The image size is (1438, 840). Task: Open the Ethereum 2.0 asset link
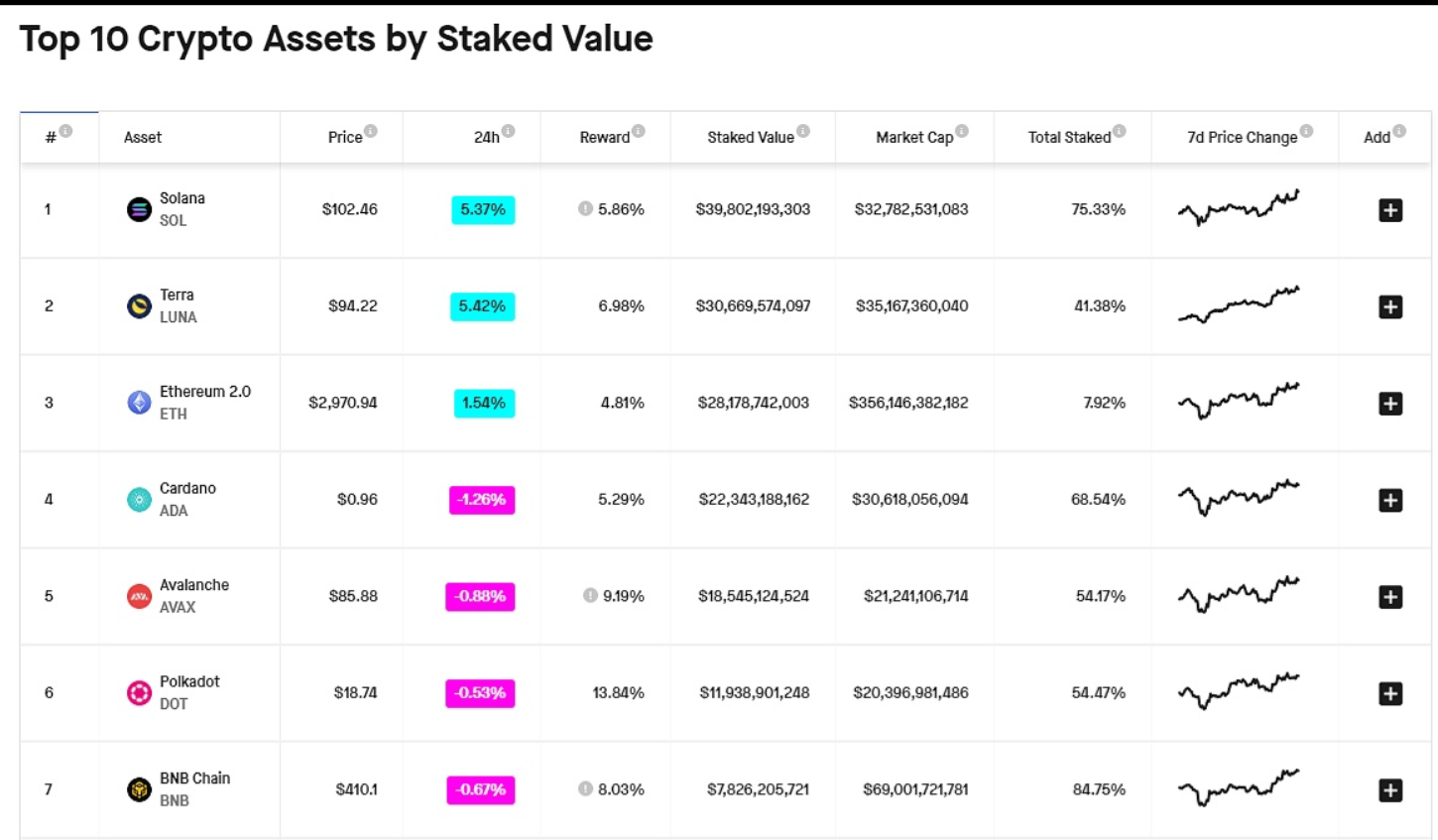204,392
